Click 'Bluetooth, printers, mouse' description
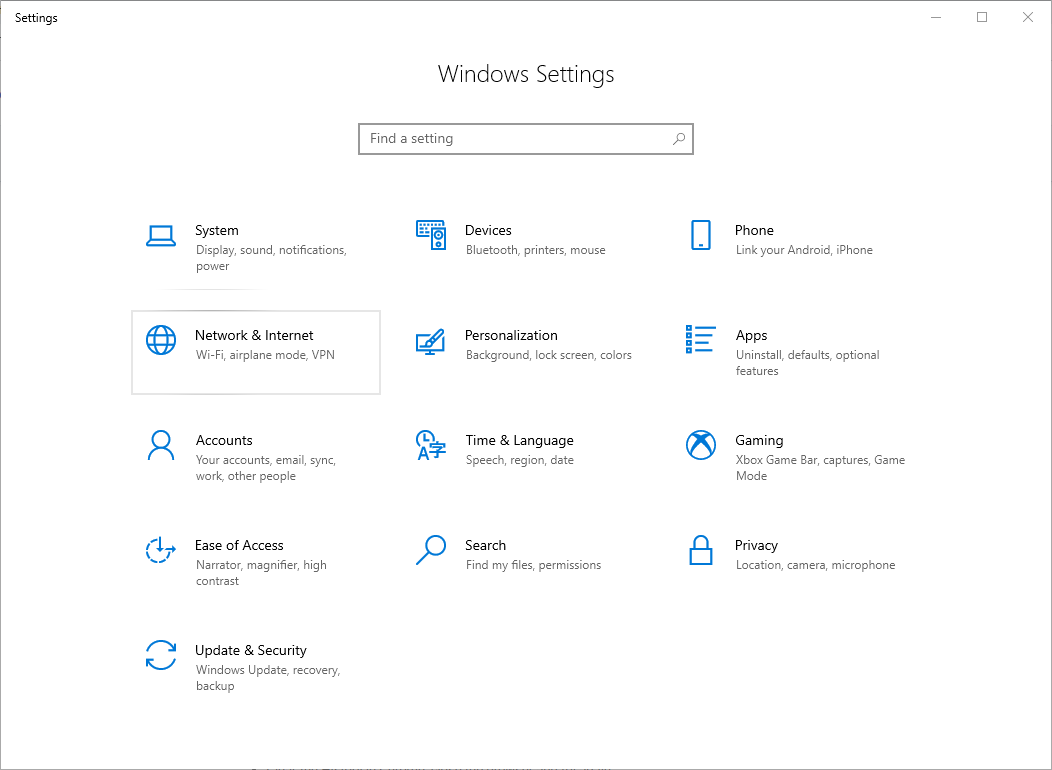The image size is (1052, 770). click(x=535, y=250)
